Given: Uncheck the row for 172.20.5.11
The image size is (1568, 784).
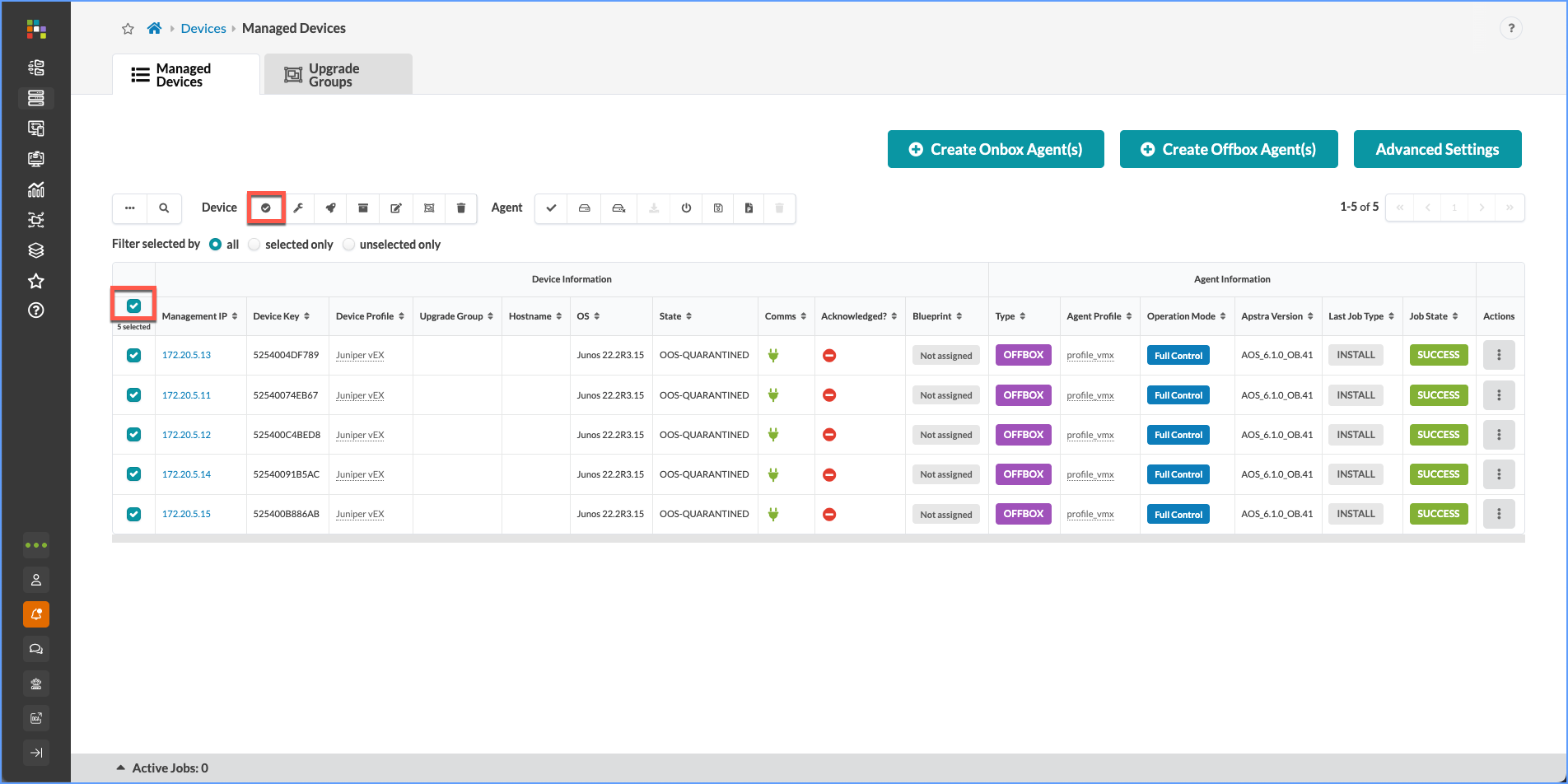Looking at the screenshot, I should coord(133,395).
